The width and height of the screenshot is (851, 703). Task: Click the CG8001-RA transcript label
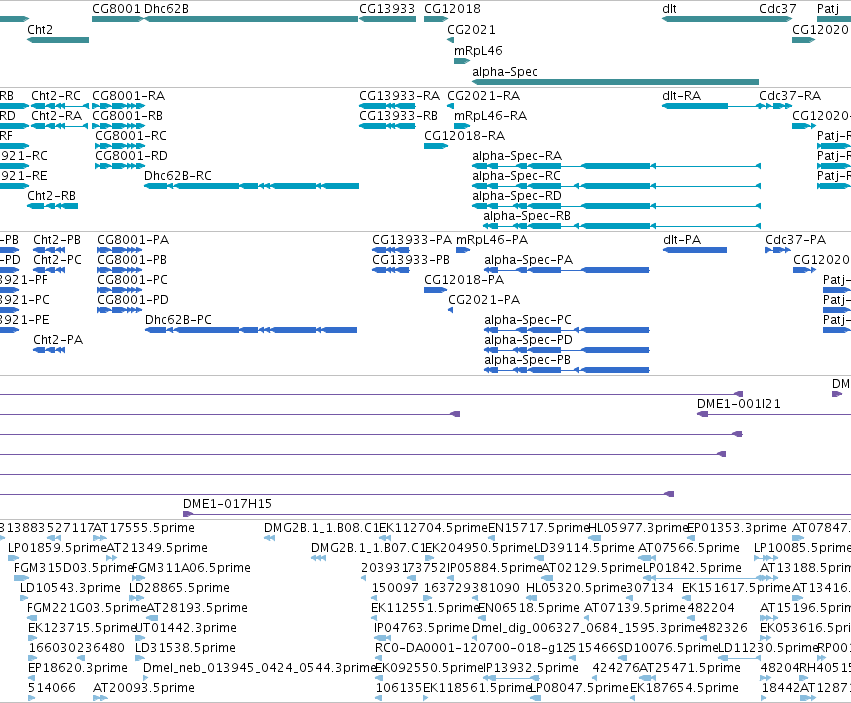pyautogui.click(x=129, y=96)
